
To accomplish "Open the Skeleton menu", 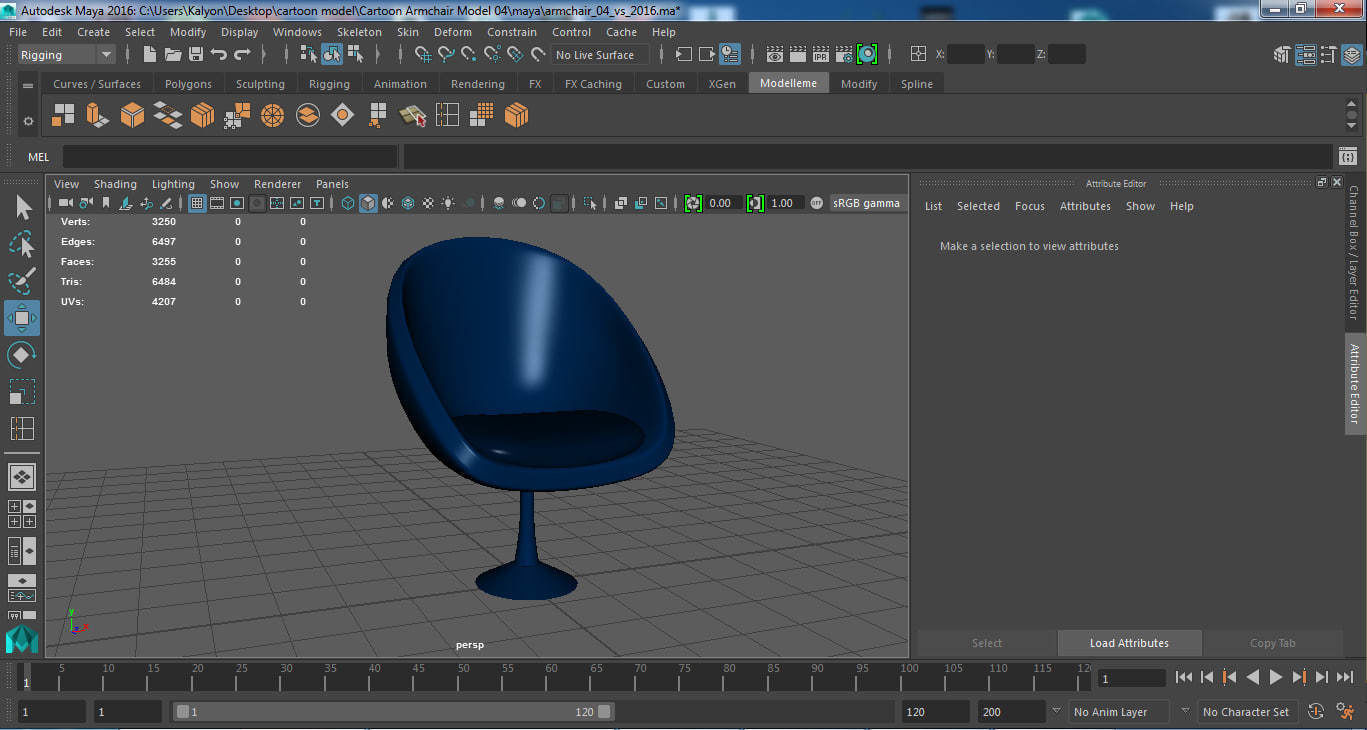I will (359, 32).
